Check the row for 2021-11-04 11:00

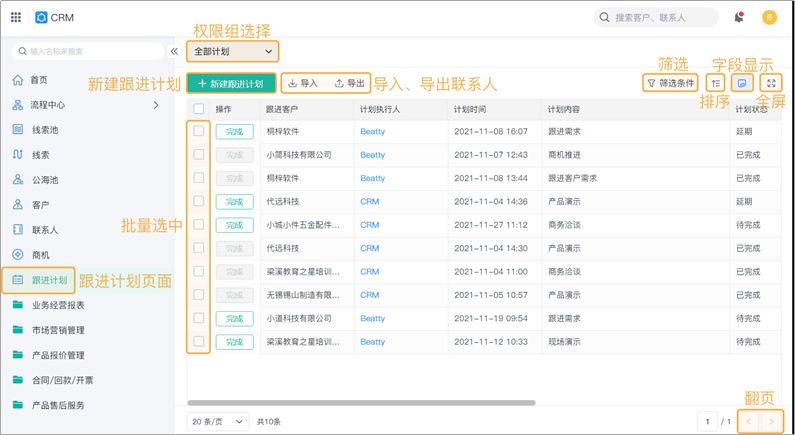pyautogui.click(x=199, y=271)
